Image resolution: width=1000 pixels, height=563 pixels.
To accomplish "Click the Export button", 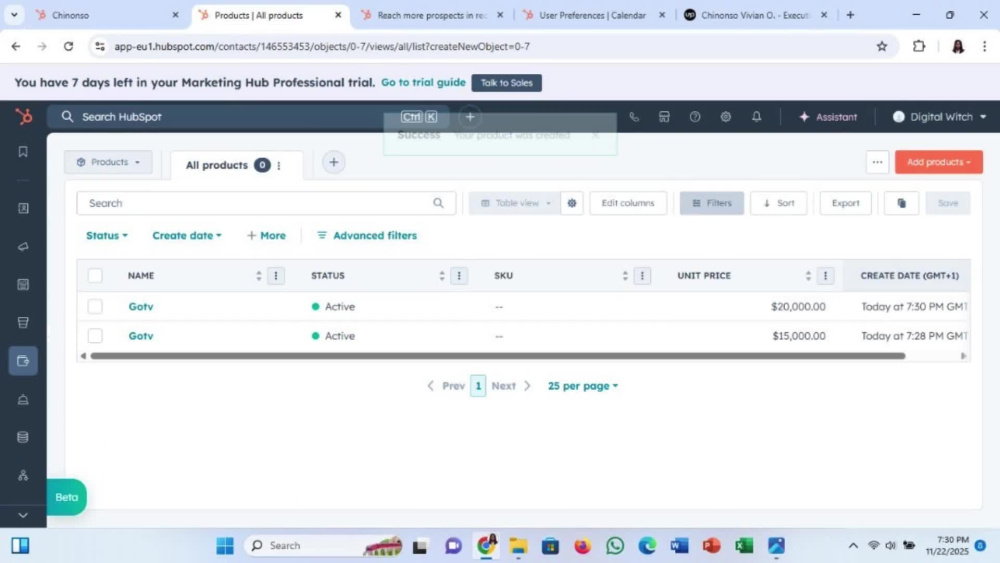I will pos(846,203).
